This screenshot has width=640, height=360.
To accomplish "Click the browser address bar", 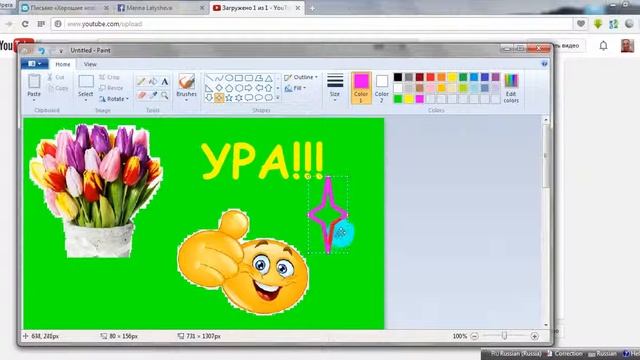I will point(312,24).
